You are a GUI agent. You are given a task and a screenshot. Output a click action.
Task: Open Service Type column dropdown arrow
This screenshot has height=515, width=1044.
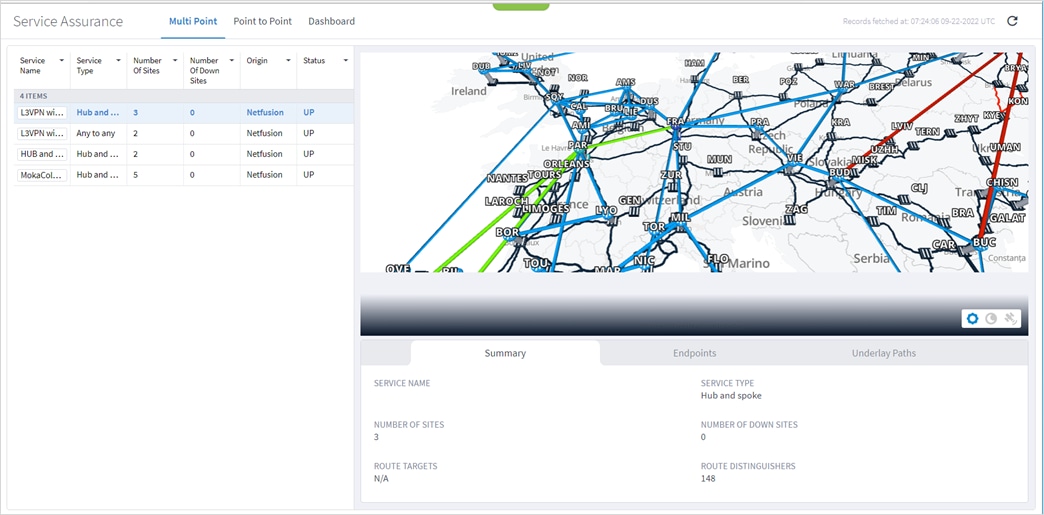pyautogui.click(x=119, y=61)
